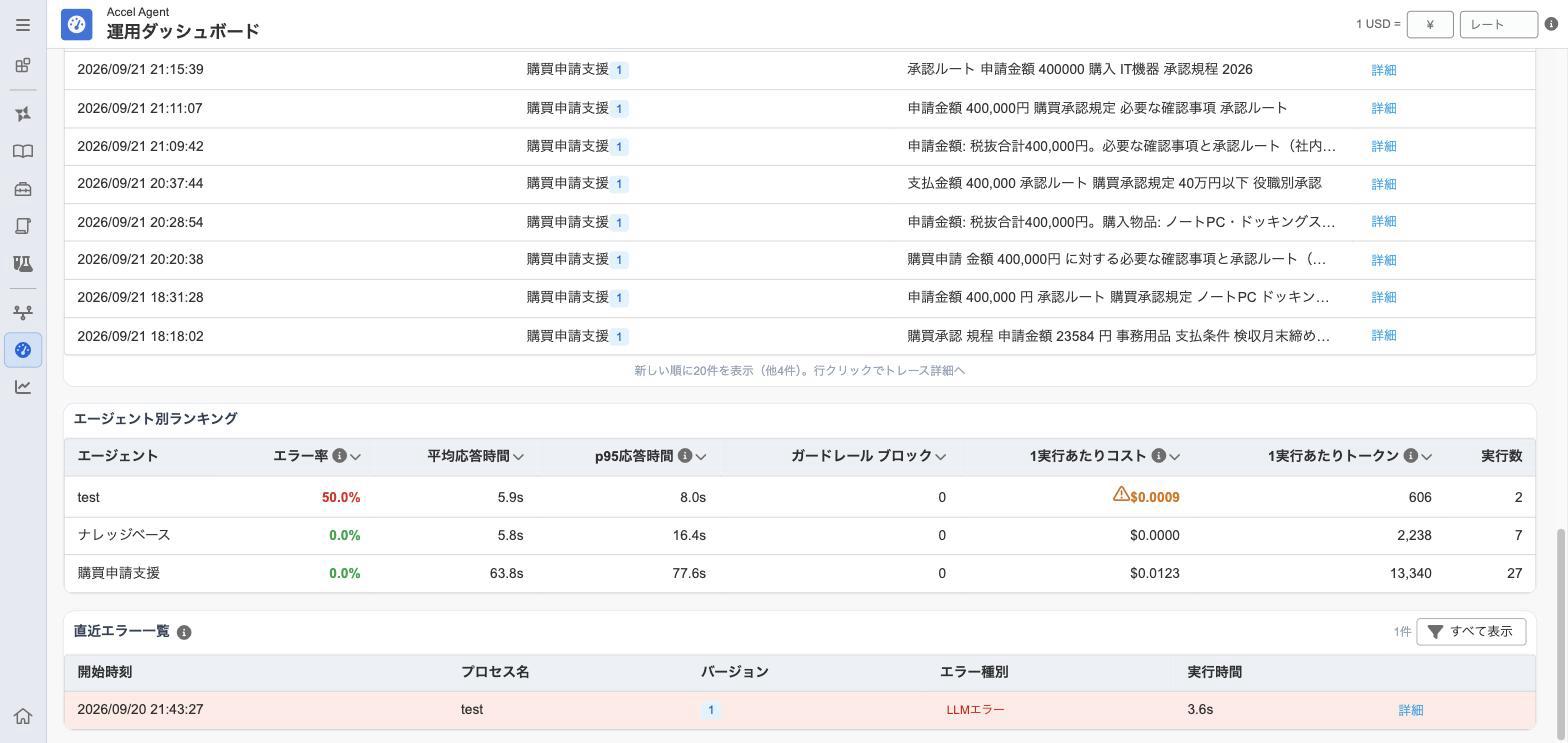
Task: Open 詳細 link for the LLMエラー row
Action: pos(1411,710)
